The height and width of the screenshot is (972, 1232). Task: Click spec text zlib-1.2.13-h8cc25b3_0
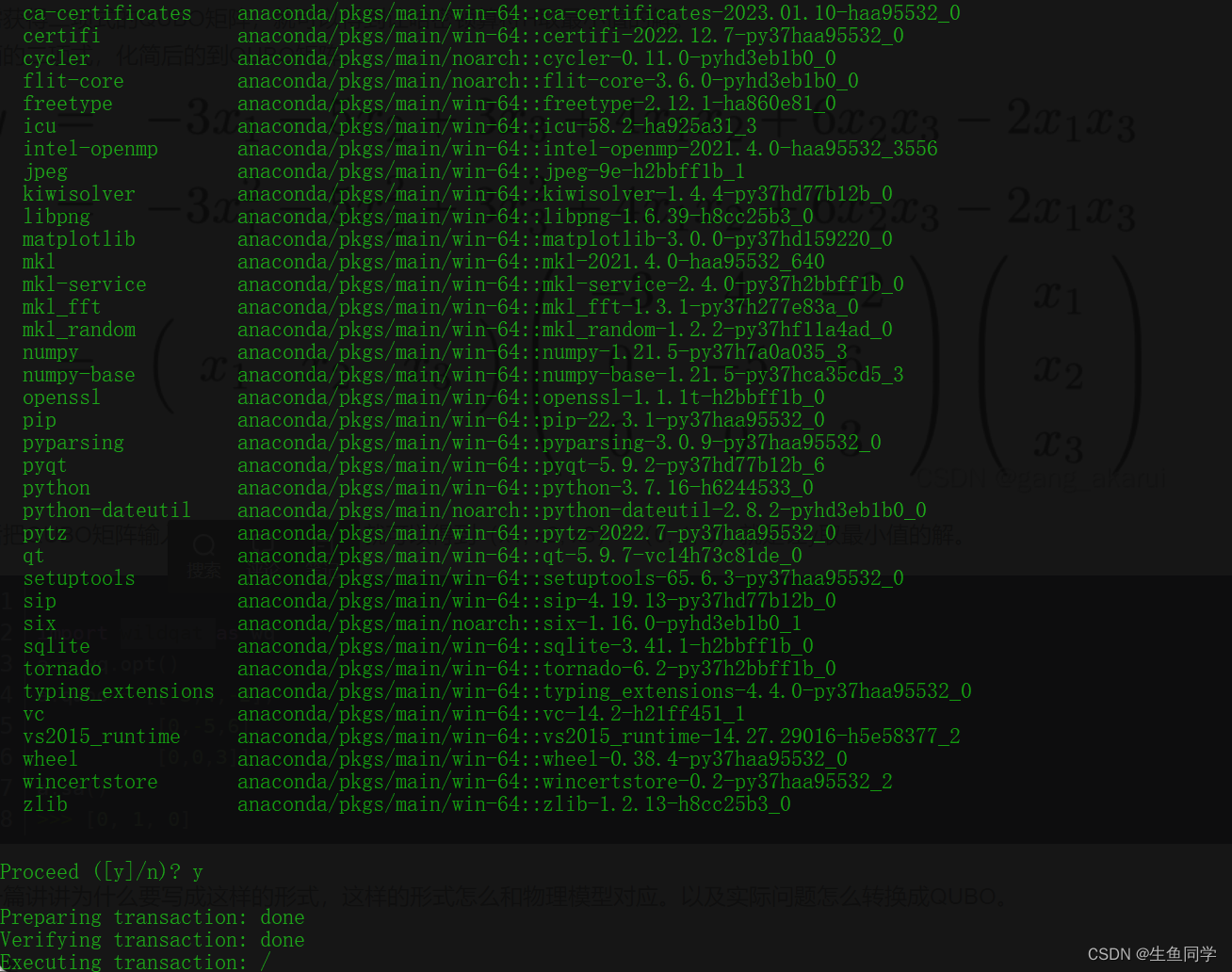pos(667,804)
